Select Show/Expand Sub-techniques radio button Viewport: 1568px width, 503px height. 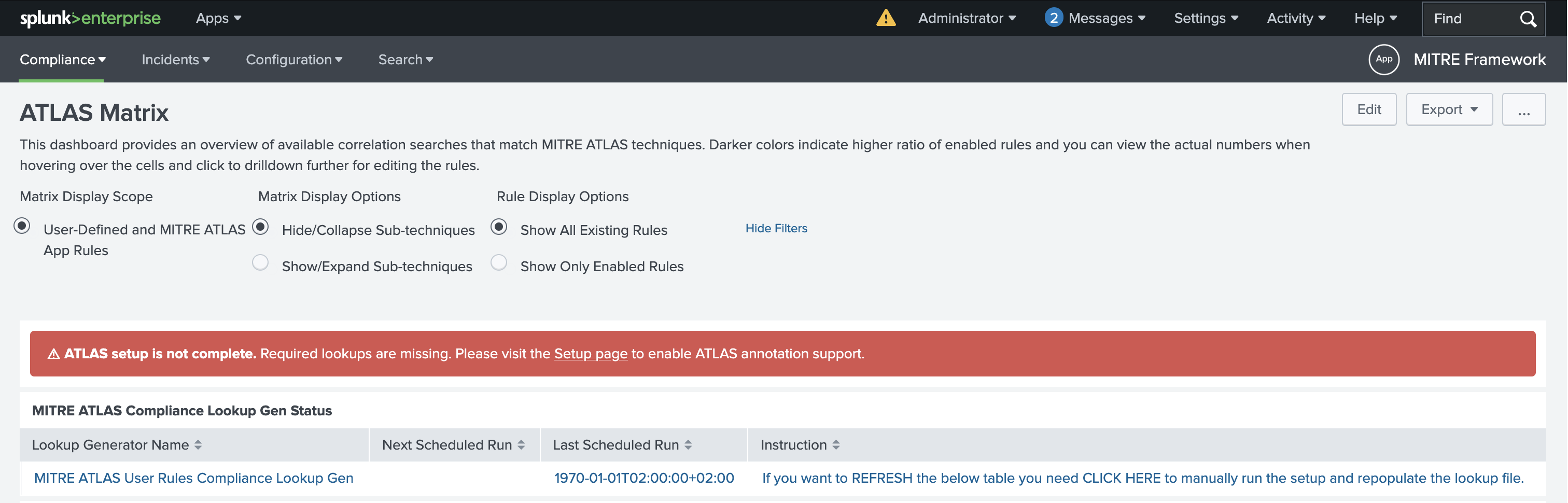pos(260,262)
